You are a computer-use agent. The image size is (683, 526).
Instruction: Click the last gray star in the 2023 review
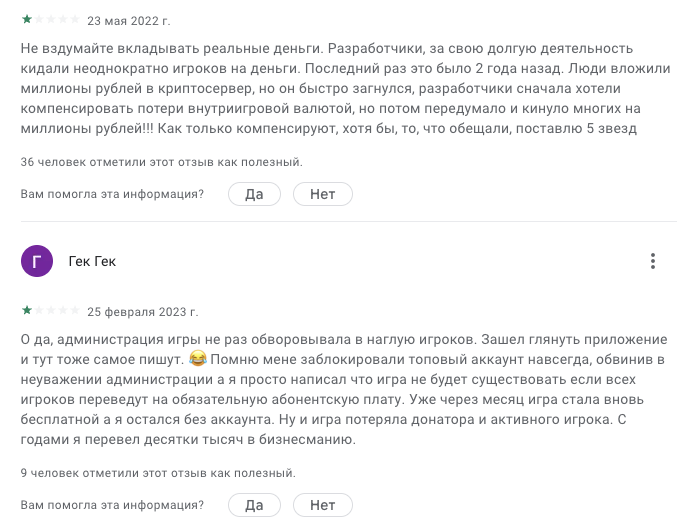point(74,311)
